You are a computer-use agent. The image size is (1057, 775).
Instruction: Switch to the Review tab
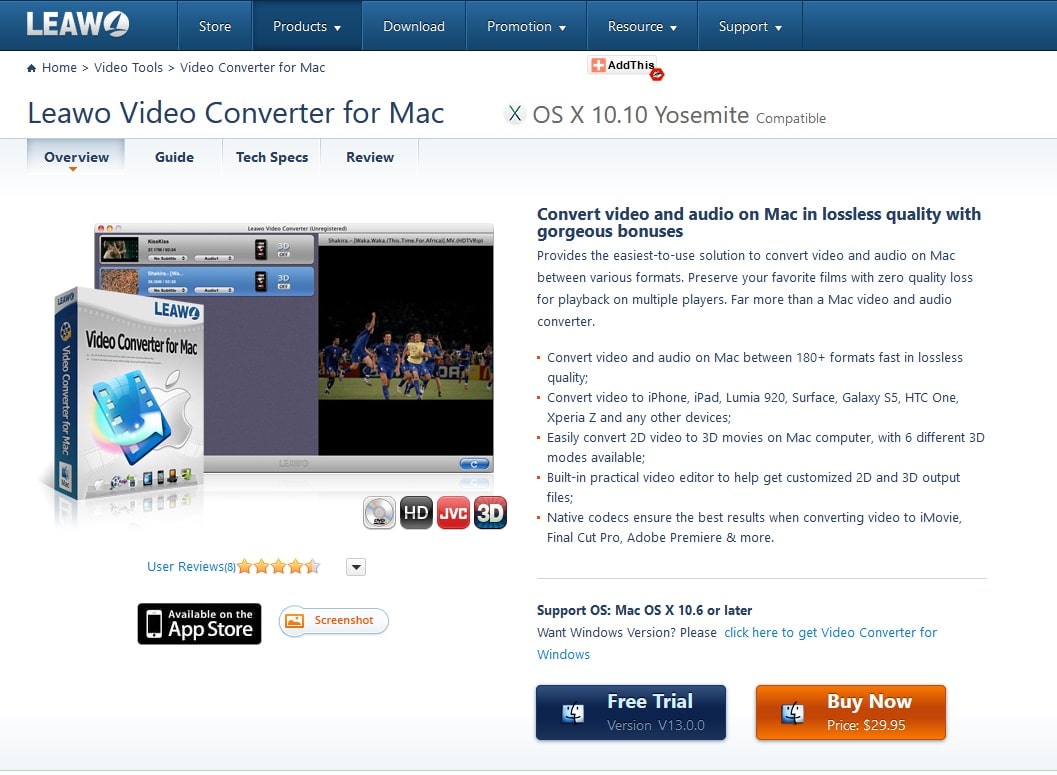click(369, 157)
